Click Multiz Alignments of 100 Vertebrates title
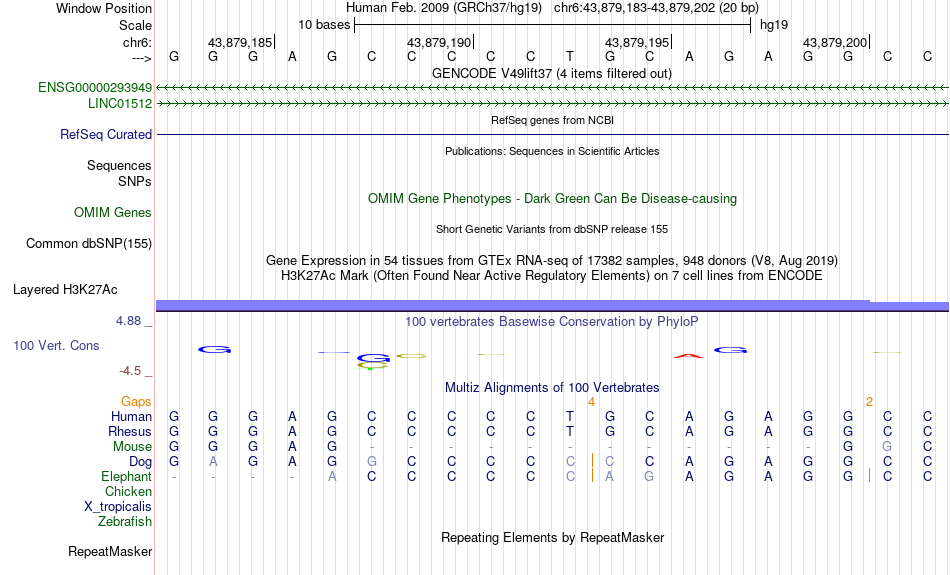The width and height of the screenshot is (950, 575). tap(552, 387)
